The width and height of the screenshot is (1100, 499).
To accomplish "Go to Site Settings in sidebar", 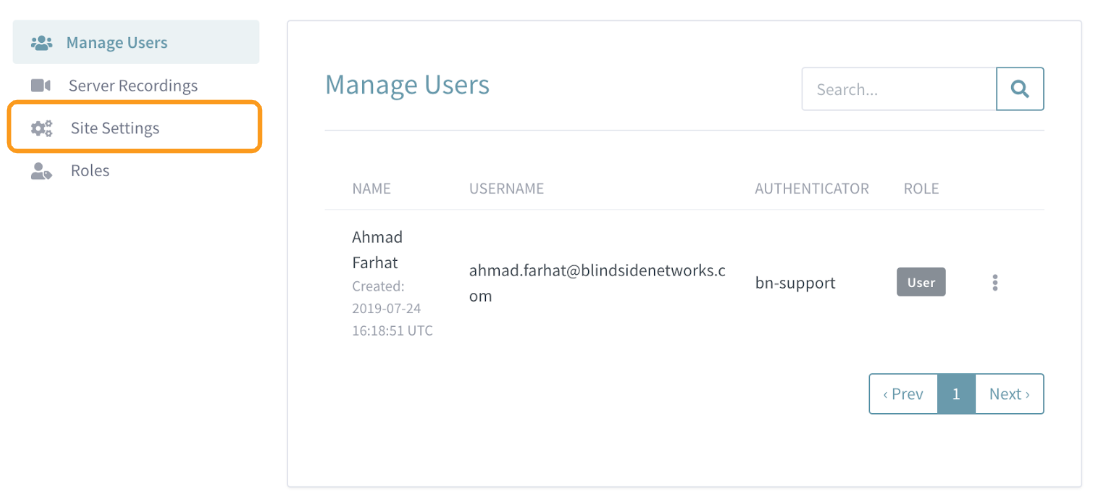I will click(x=136, y=128).
